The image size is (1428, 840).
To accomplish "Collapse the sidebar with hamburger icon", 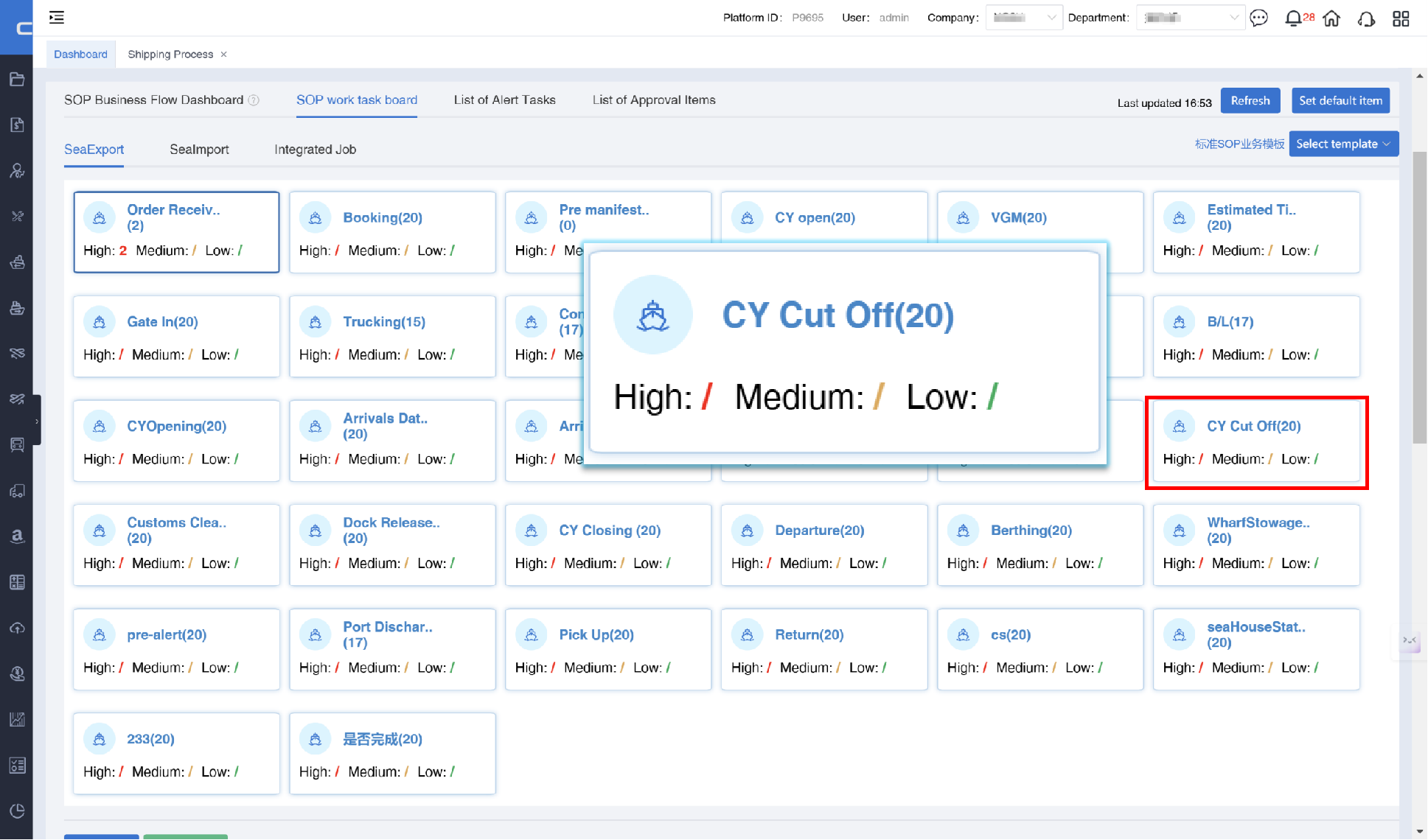I will point(57,17).
